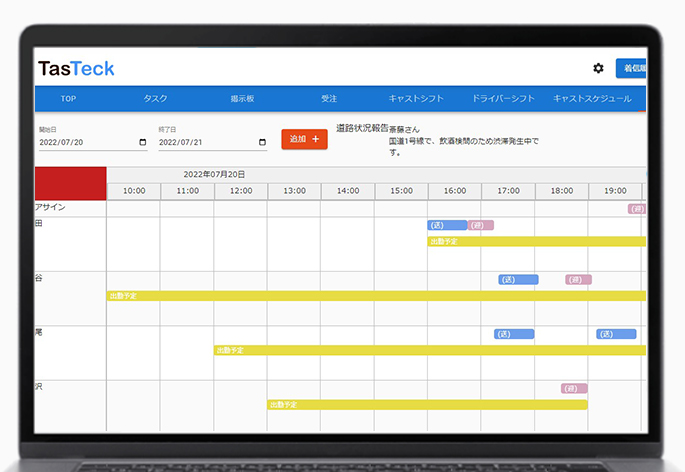Switch to ドライバーシフト tab

(503, 99)
